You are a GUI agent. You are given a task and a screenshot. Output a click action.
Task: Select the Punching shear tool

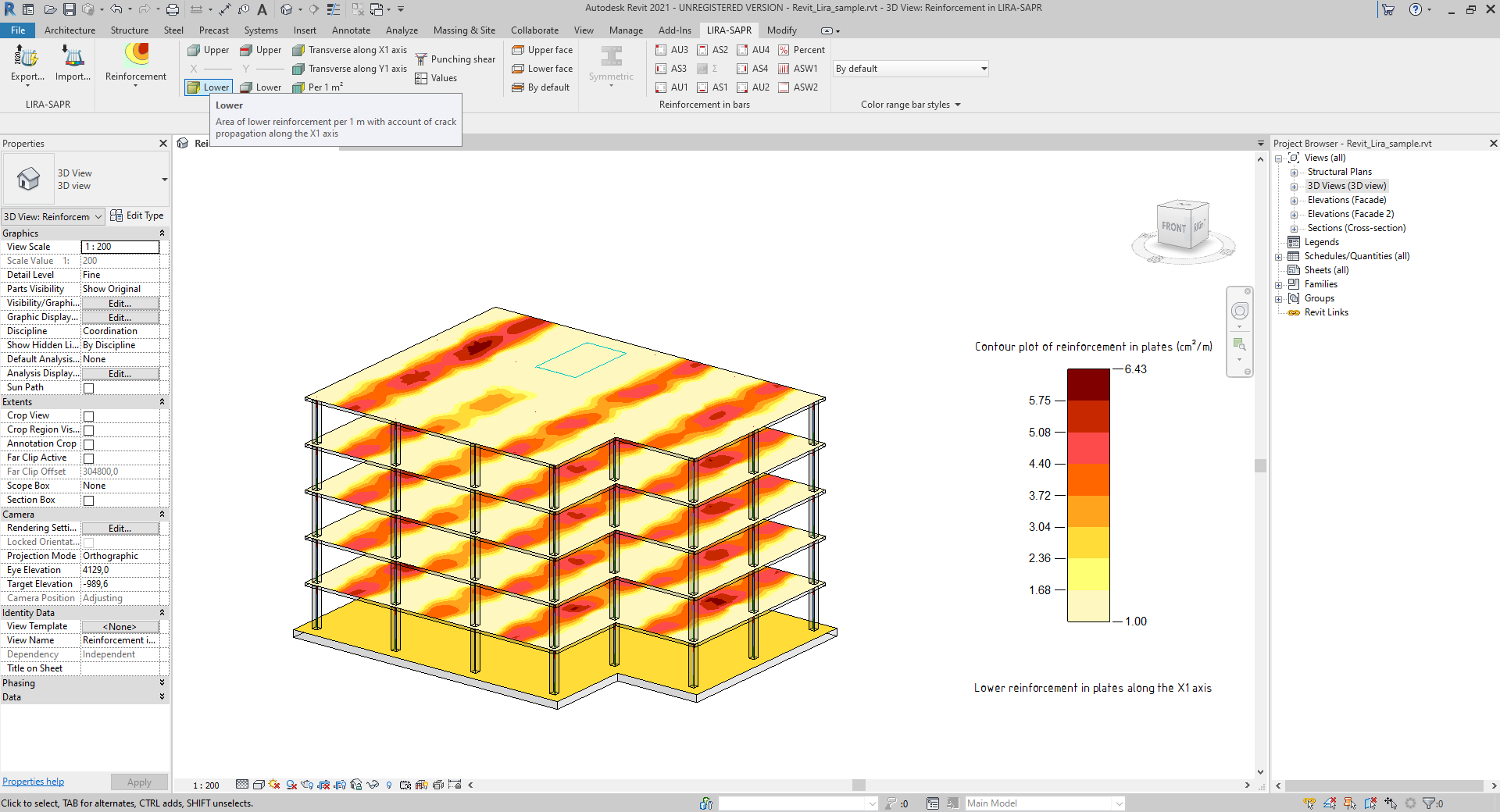click(x=455, y=59)
